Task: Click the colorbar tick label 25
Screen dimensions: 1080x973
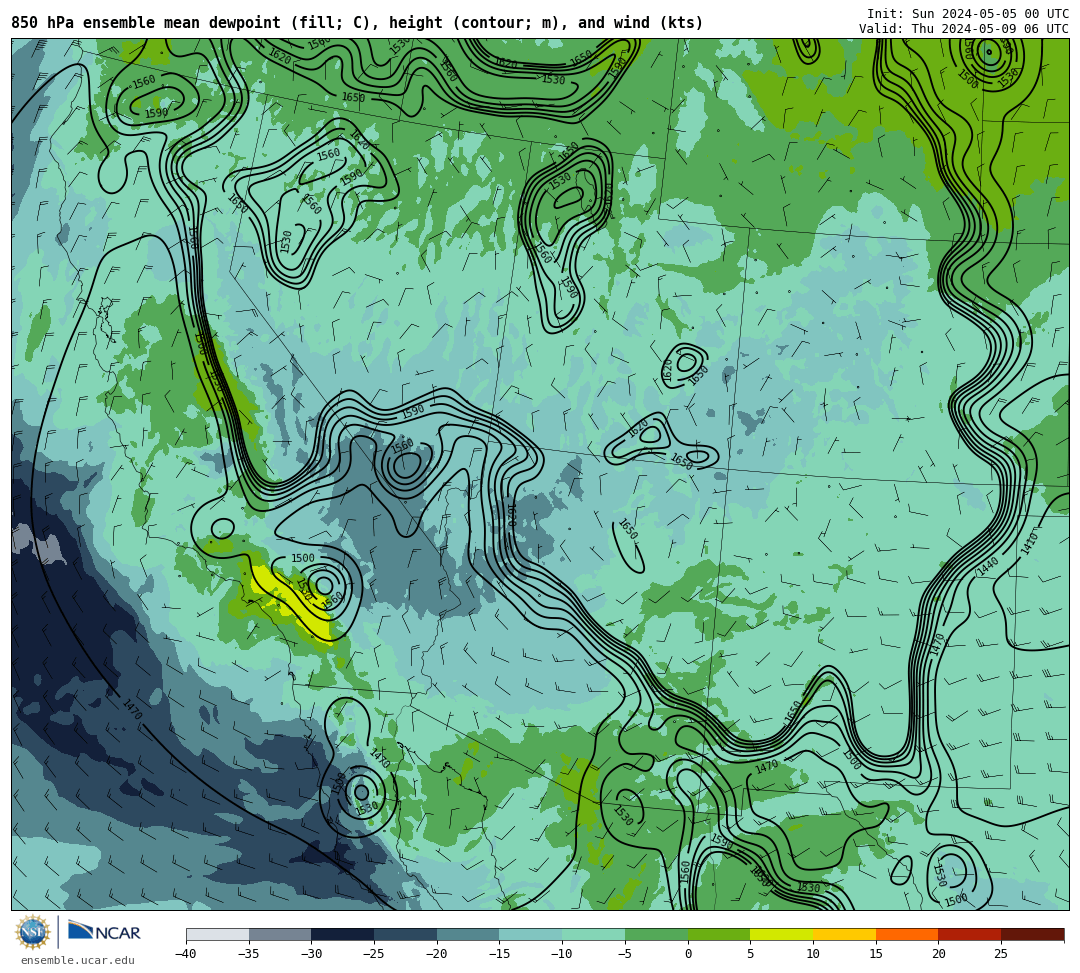Action: 1001,954
